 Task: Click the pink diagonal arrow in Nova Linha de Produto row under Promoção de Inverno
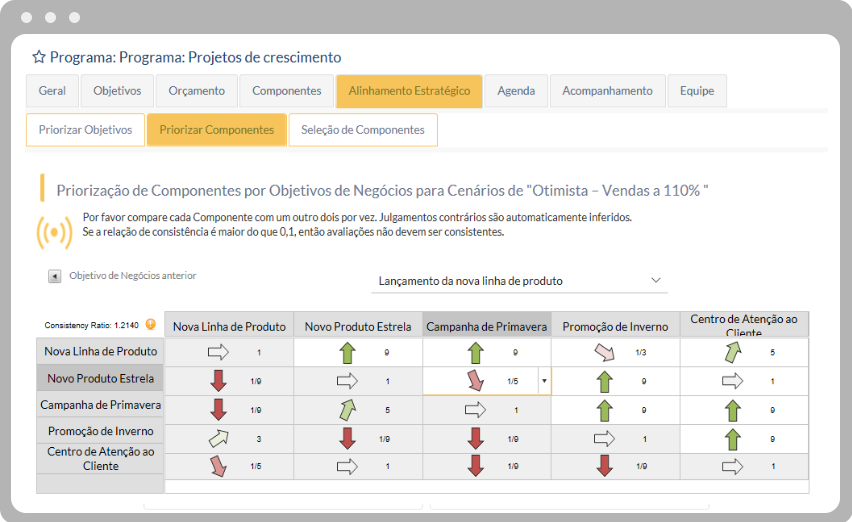pos(604,352)
